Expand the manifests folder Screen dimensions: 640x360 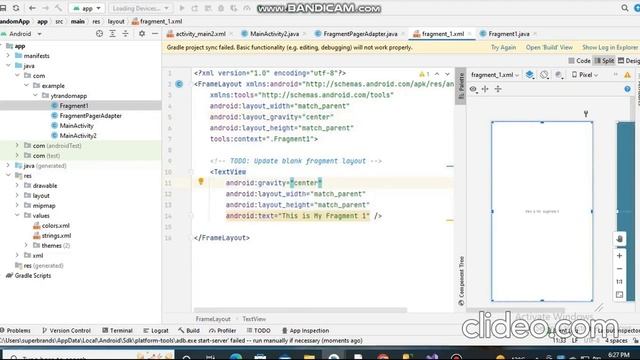pos(8,56)
